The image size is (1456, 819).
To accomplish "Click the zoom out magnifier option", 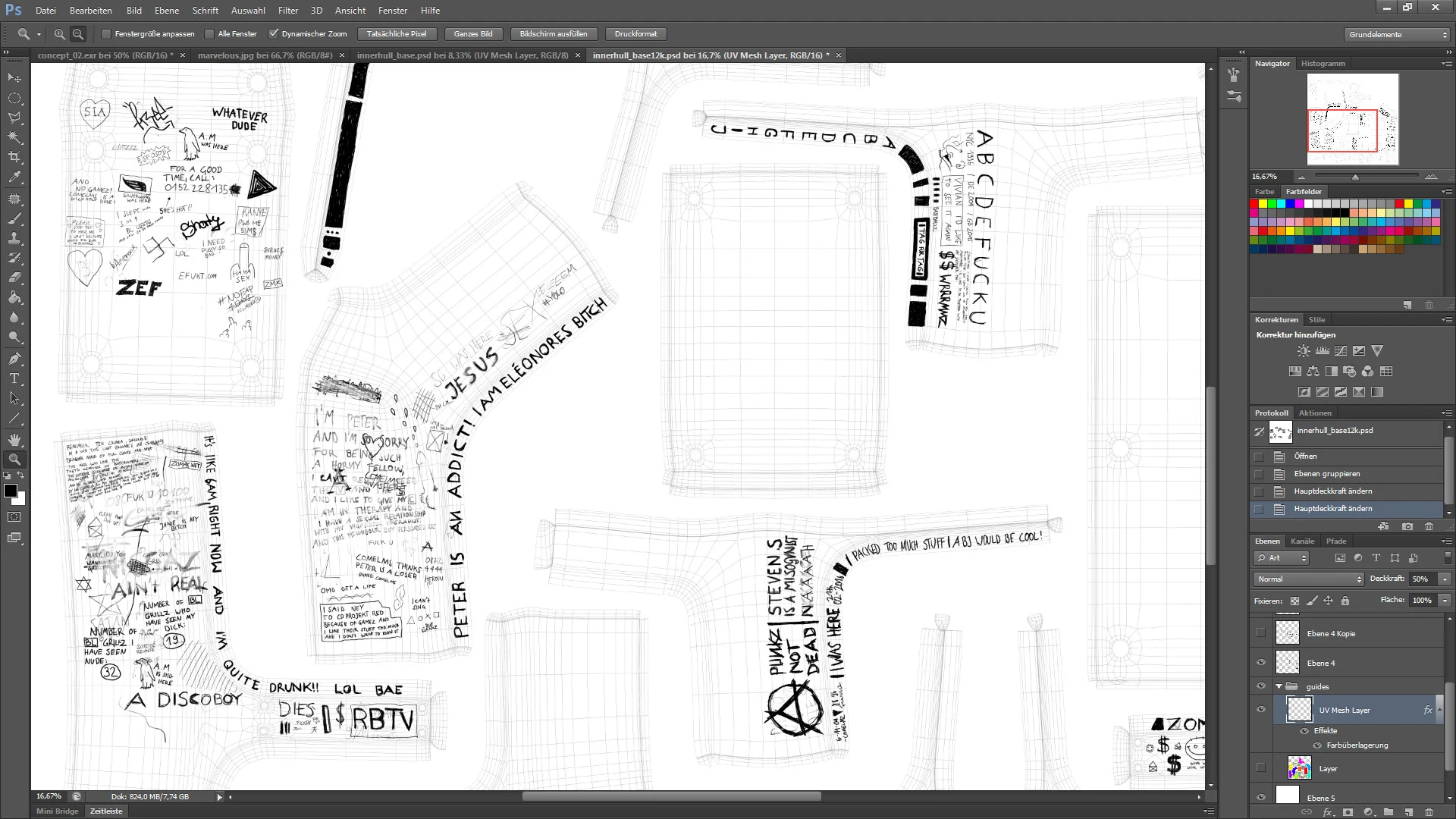I will click(78, 34).
